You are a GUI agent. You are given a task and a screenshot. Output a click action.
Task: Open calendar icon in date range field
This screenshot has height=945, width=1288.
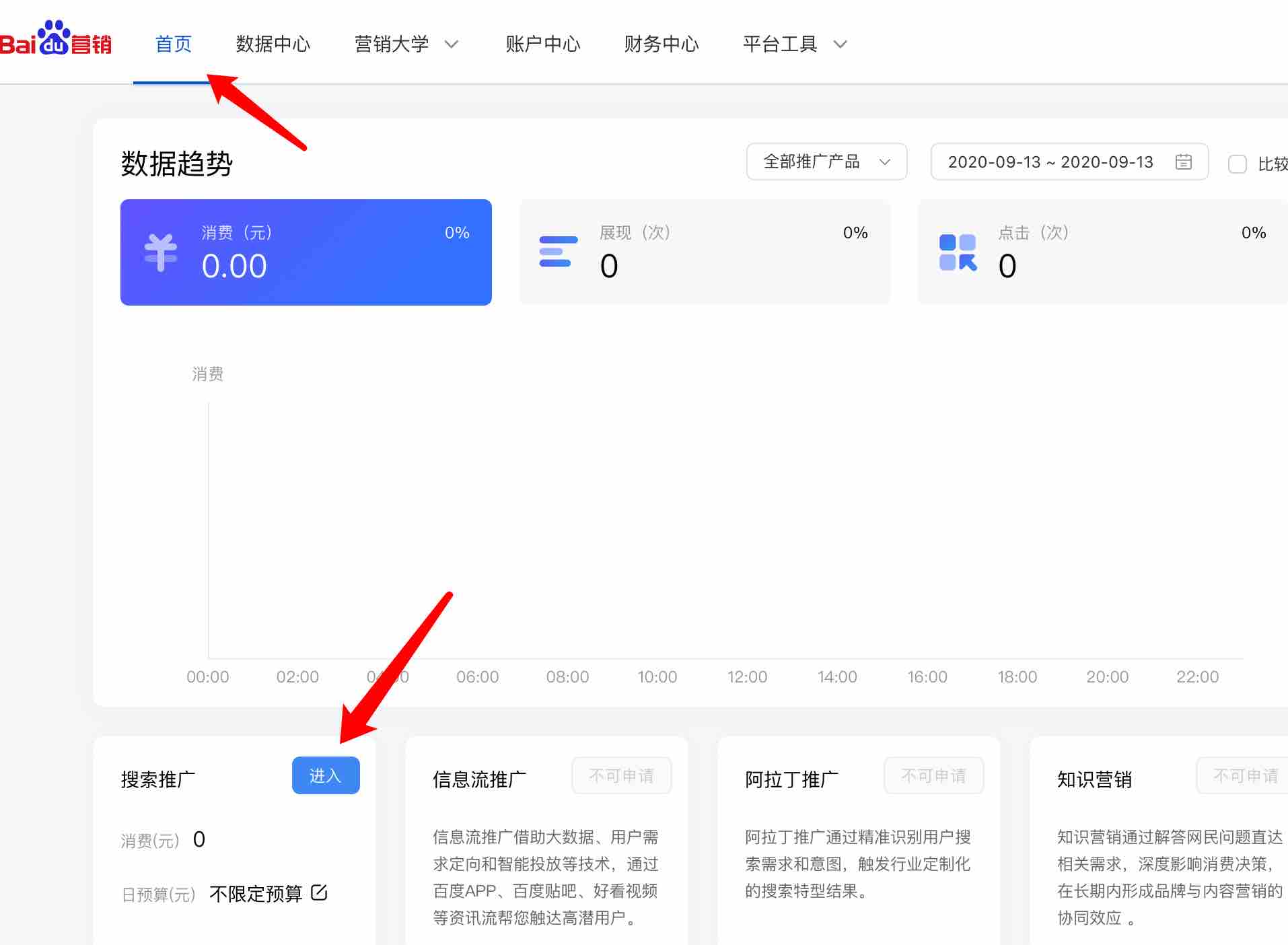point(1183,162)
